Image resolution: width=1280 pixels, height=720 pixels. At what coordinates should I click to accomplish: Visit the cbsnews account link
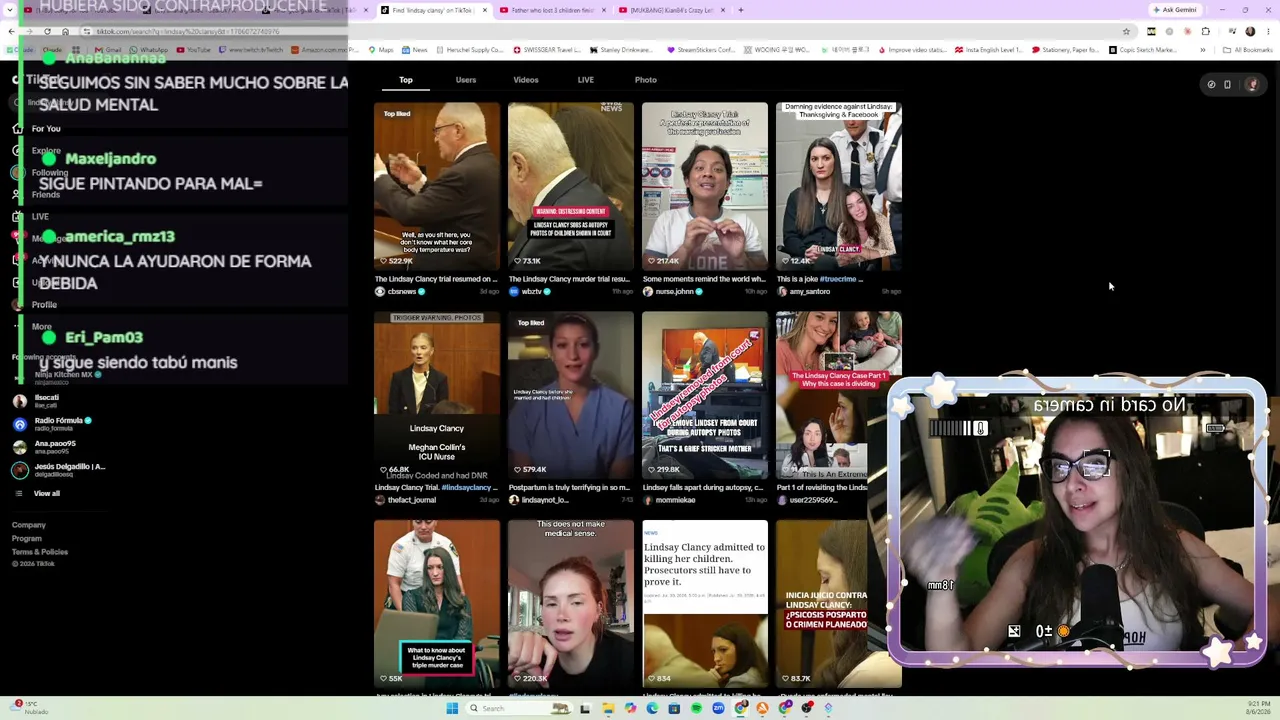(x=401, y=292)
